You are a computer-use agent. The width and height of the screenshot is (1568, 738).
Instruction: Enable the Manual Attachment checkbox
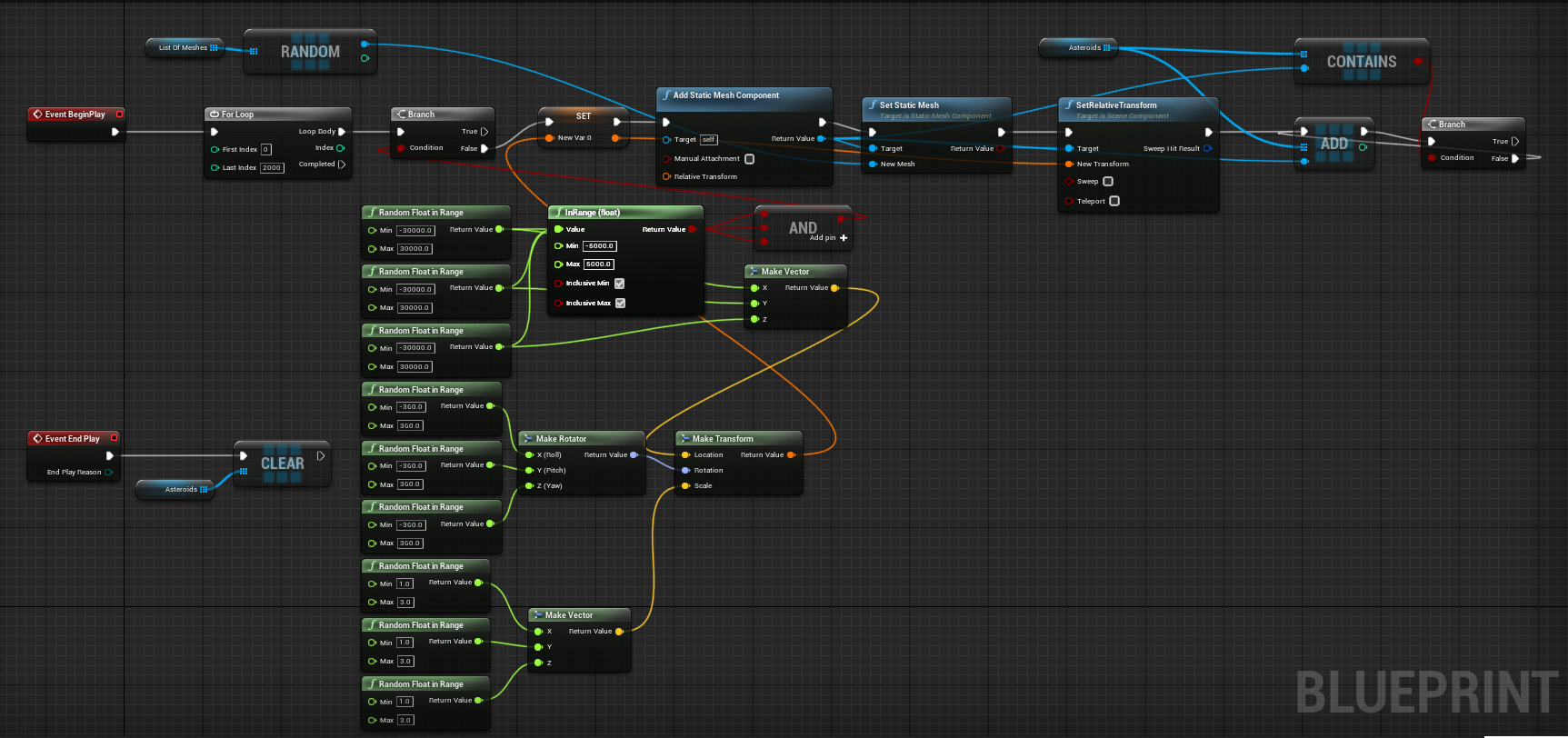[x=749, y=159]
